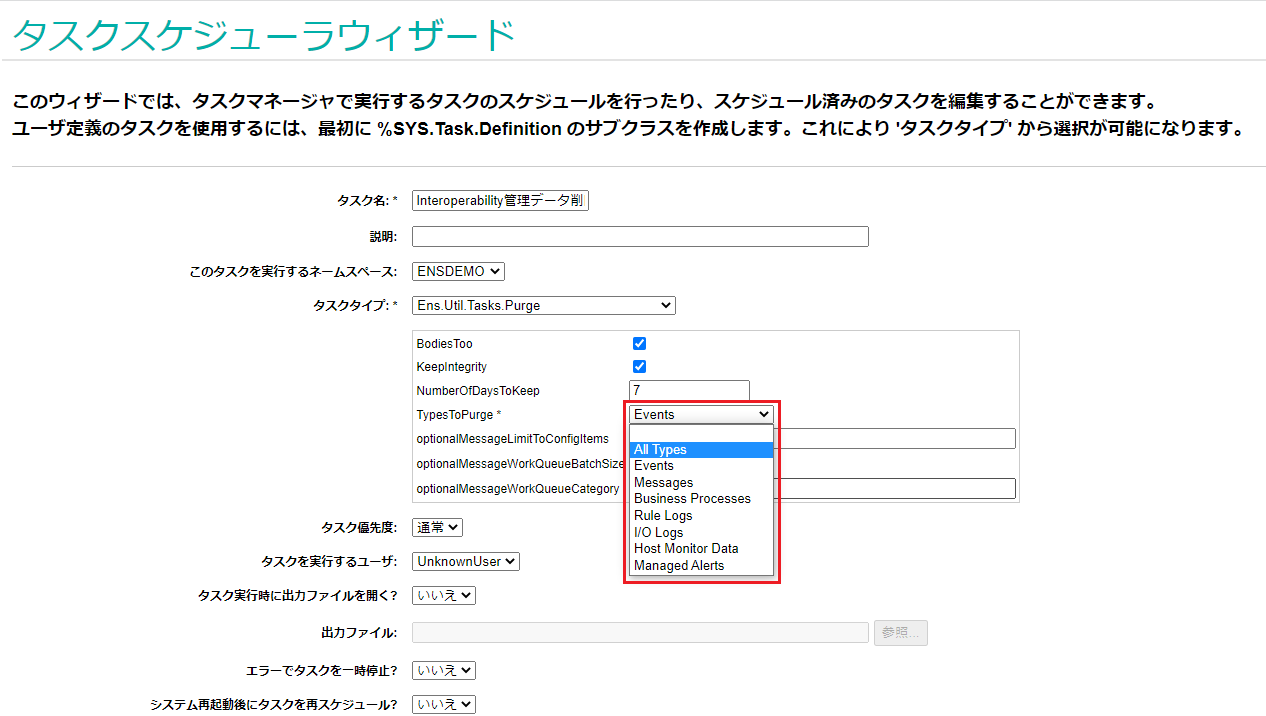Open the UnknownUser run-as dropdown

pyautogui.click(x=466, y=562)
